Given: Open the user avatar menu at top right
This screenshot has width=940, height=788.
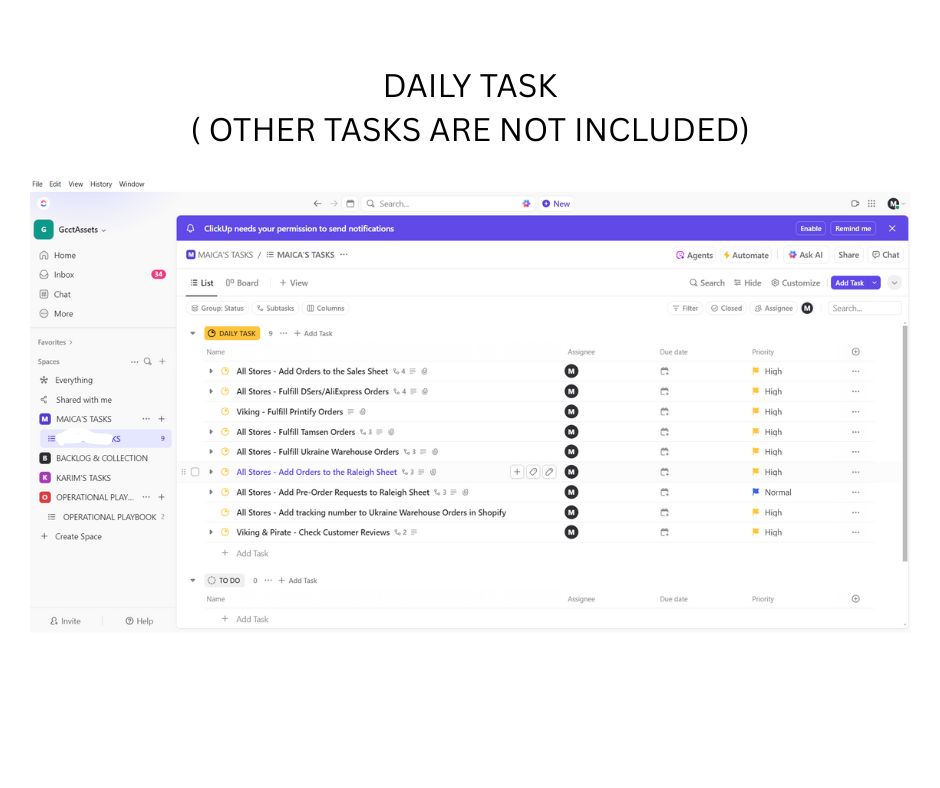Looking at the screenshot, I should [x=894, y=204].
